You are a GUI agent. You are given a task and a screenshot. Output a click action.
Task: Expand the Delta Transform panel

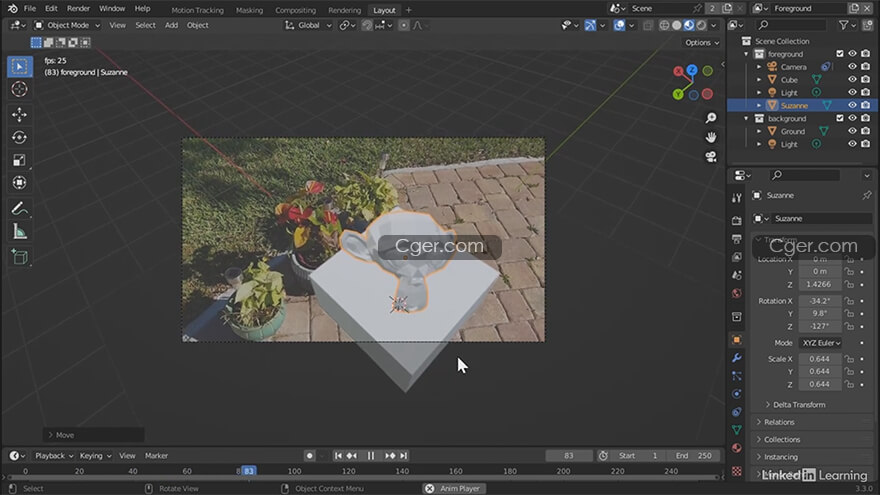(x=800, y=404)
